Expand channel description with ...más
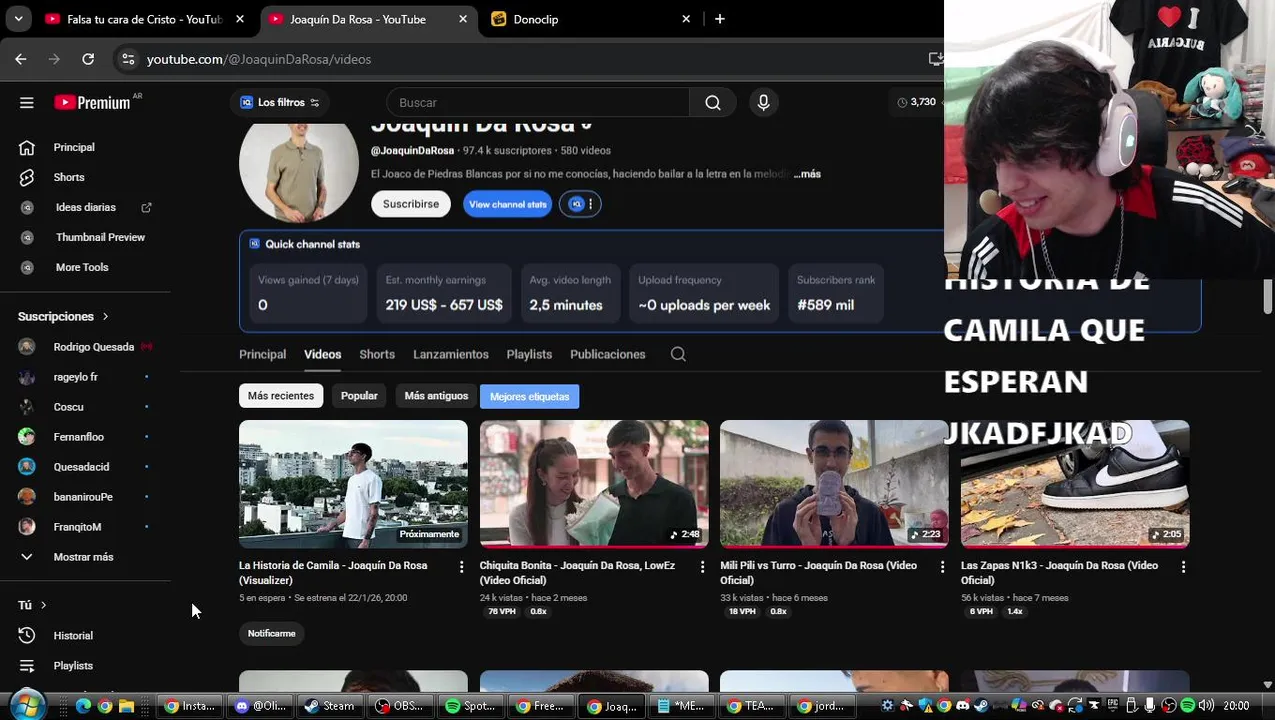1275x720 pixels. click(807, 174)
